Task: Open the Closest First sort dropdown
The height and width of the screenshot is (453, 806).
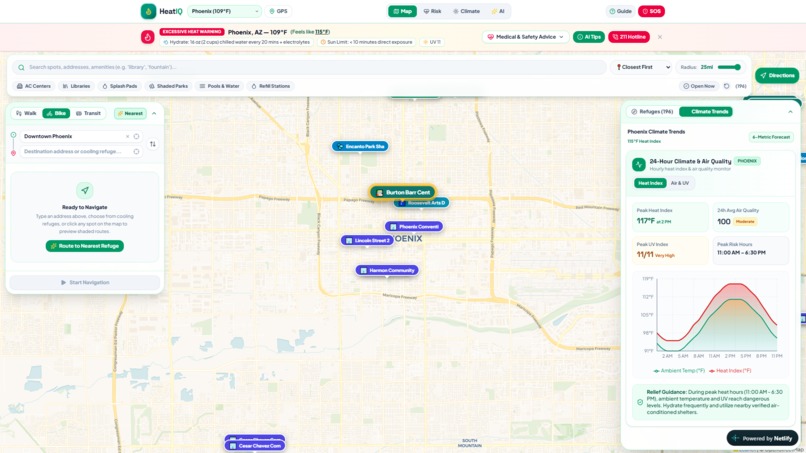Action: 643,67
